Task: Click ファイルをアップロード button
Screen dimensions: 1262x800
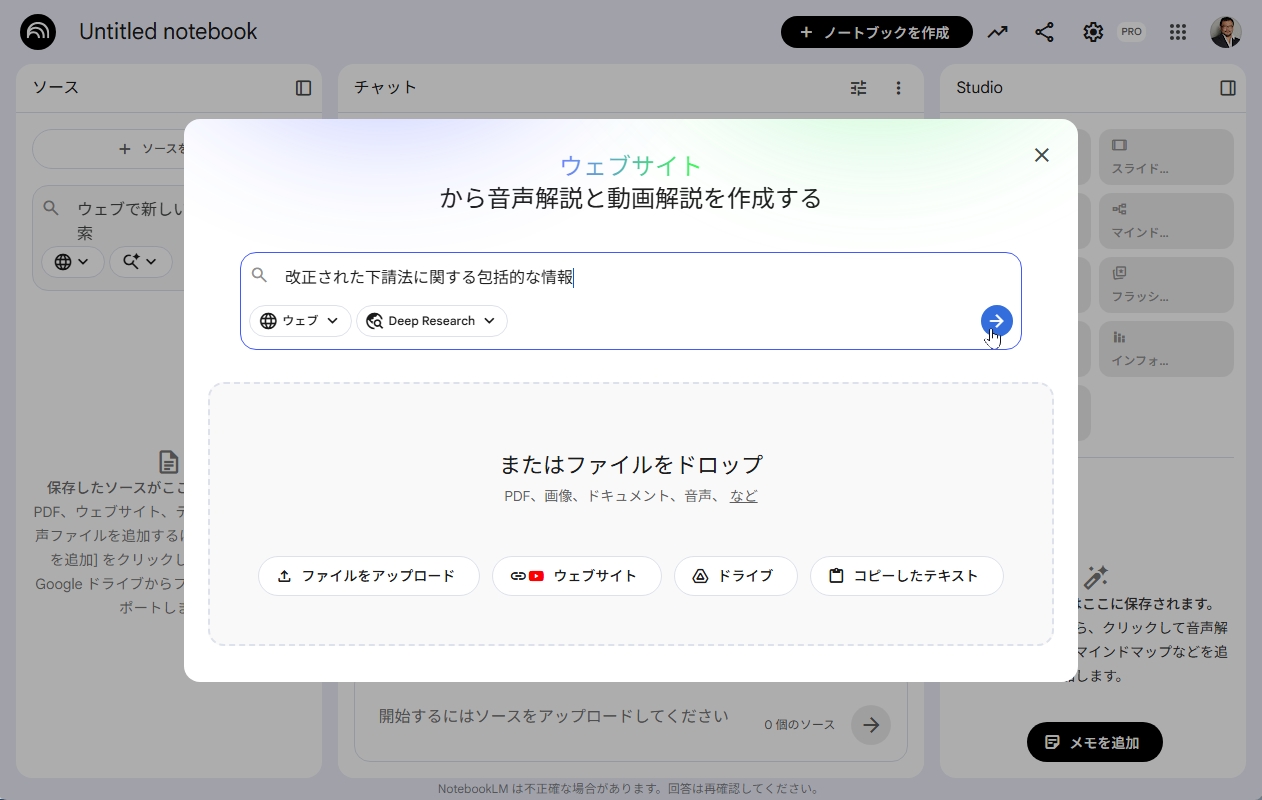Action: [x=369, y=576]
